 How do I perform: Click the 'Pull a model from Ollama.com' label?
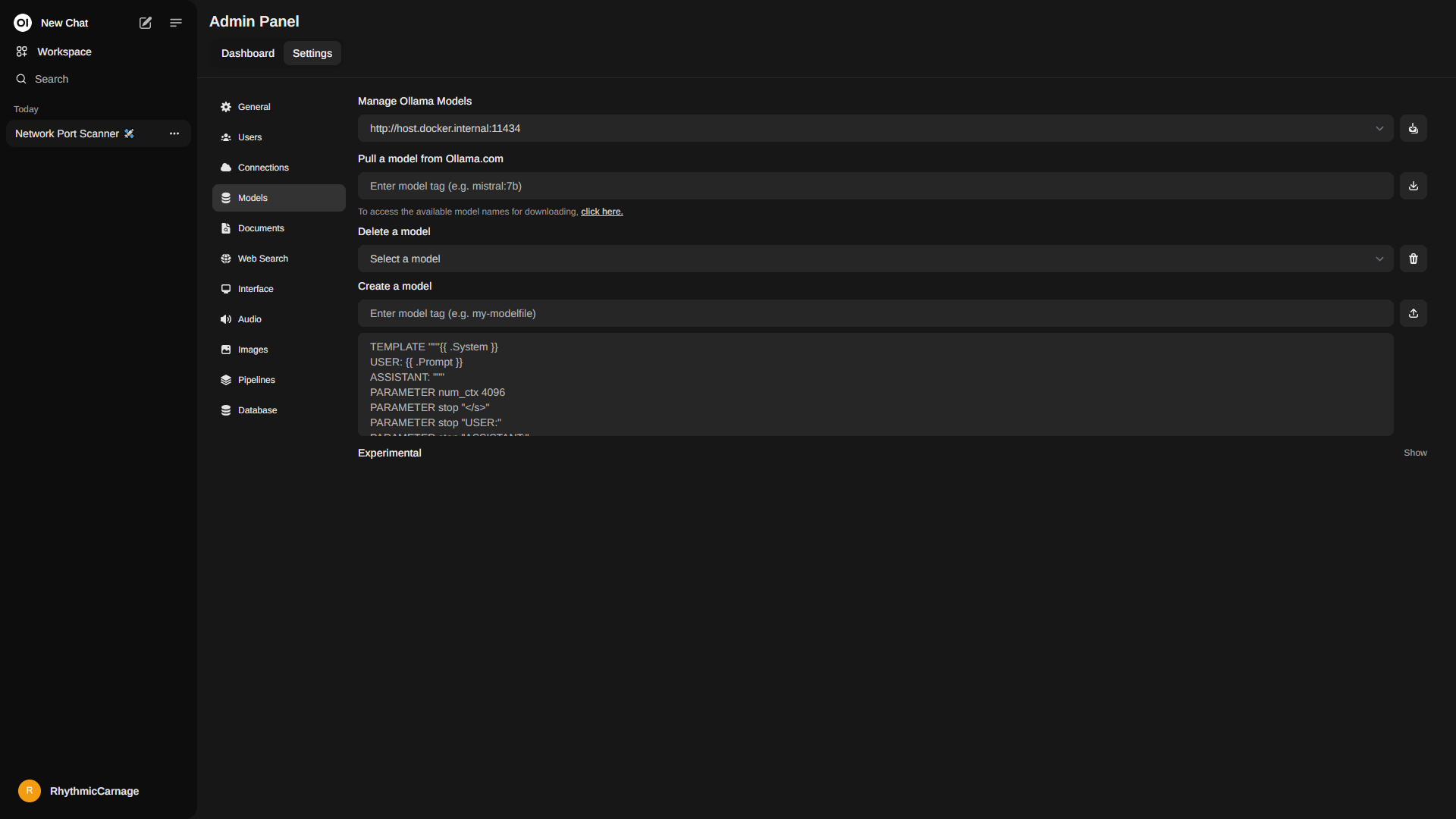(431, 158)
